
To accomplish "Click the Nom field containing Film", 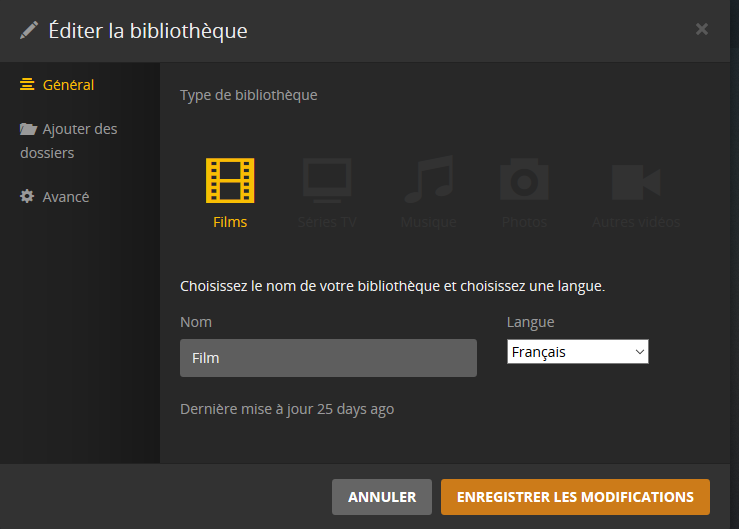I will click(328, 358).
